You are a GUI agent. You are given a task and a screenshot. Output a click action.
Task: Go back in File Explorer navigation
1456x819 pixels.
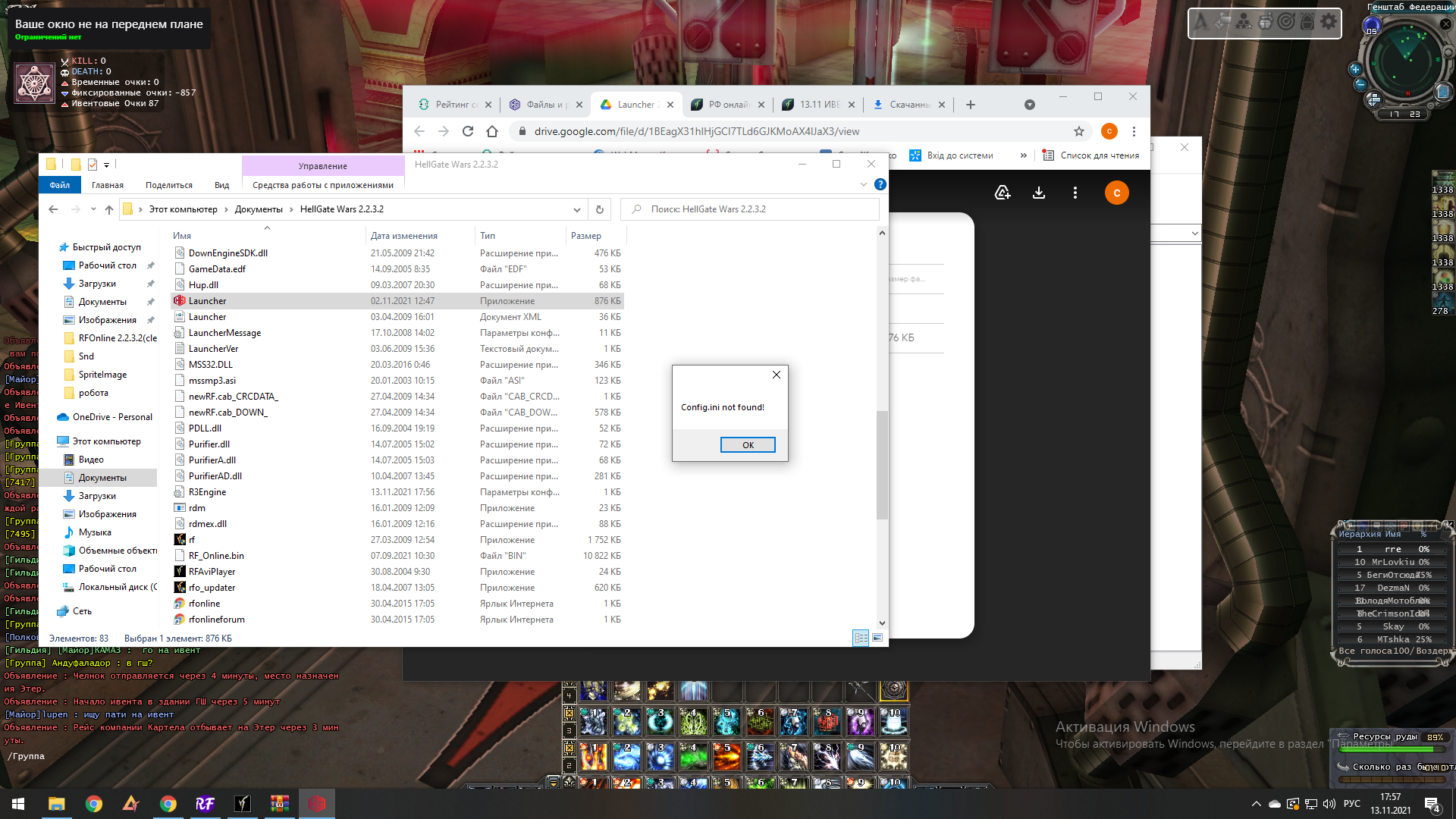[x=53, y=209]
